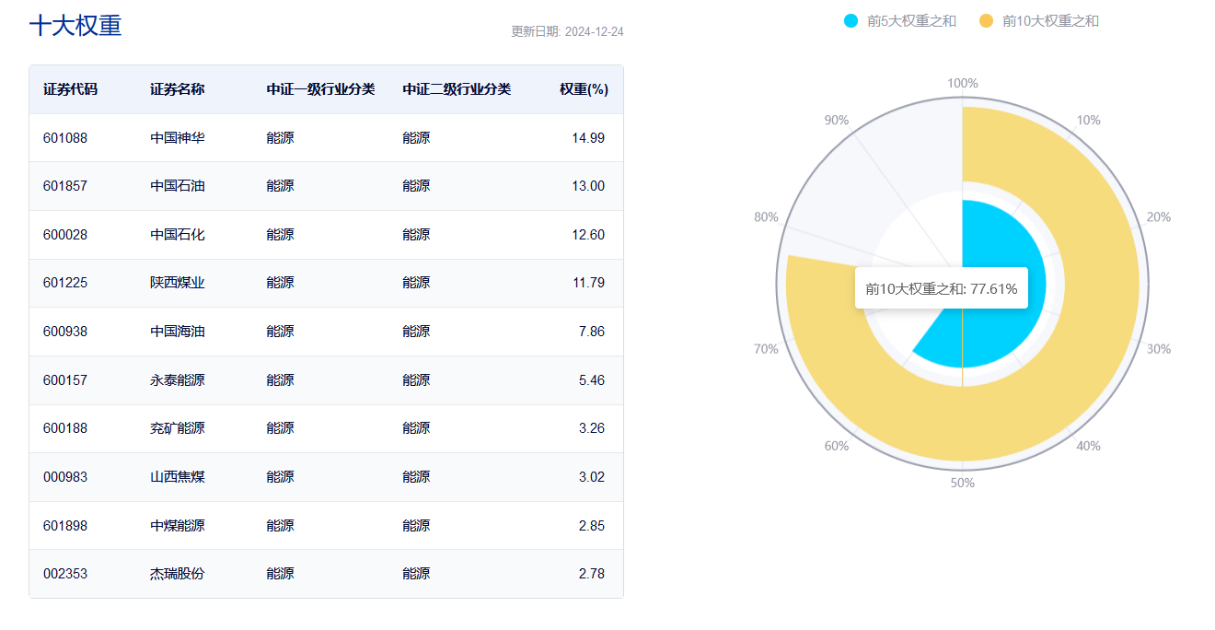Select stock name 永泰能源
Image resolution: width=1215 pixels, height=630 pixels.
pos(177,380)
